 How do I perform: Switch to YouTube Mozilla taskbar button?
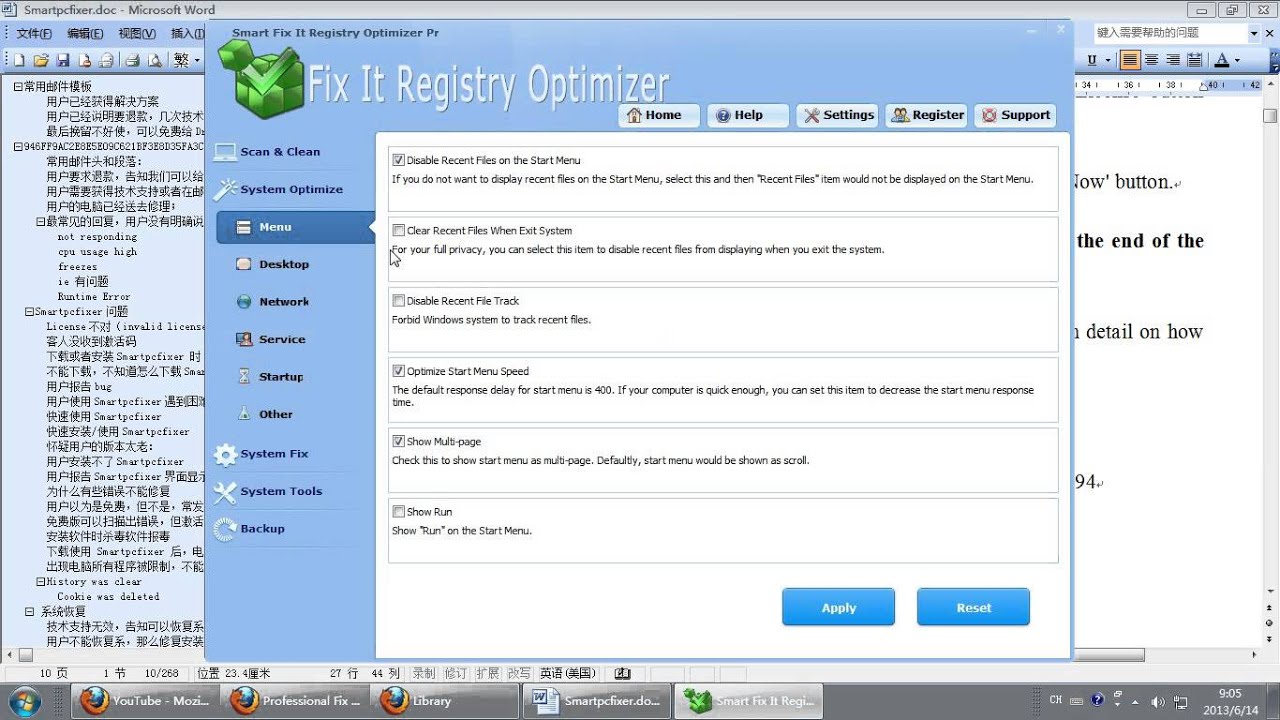pyautogui.click(x=145, y=701)
